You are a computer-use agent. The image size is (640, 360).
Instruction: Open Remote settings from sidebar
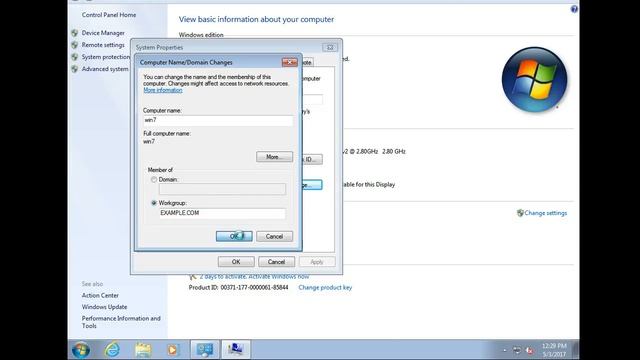click(x=103, y=45)
